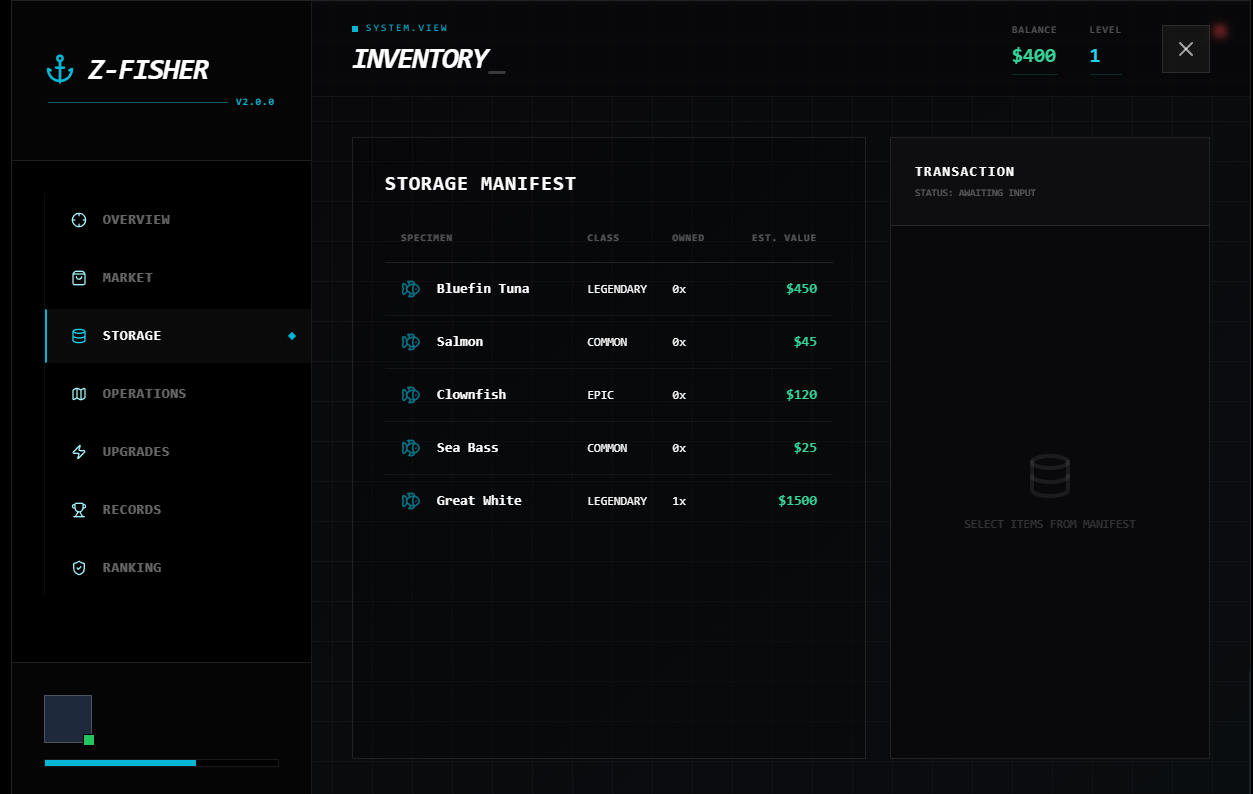The width and height of the screenshot is (1253, 794).
Task: Click the experience progress bar
Action: click(x=161, y=763)
